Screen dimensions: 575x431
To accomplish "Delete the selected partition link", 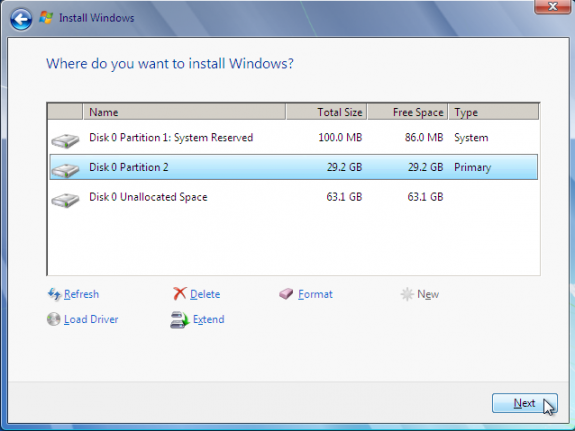I will pos(205,294).
